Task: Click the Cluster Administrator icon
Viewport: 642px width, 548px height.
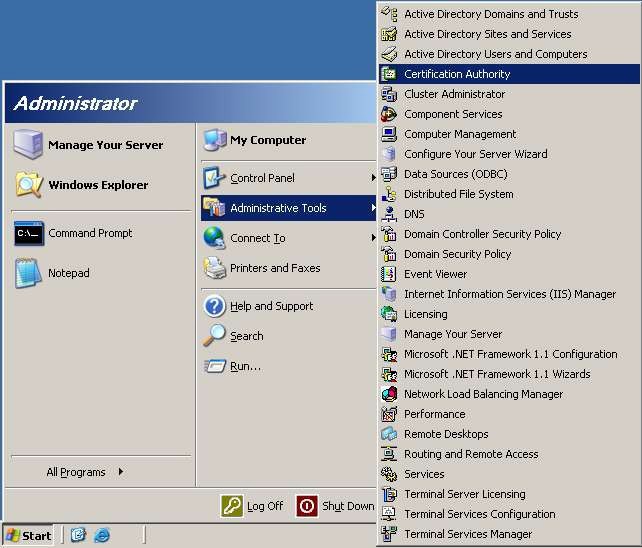Action: pos(389,94)
